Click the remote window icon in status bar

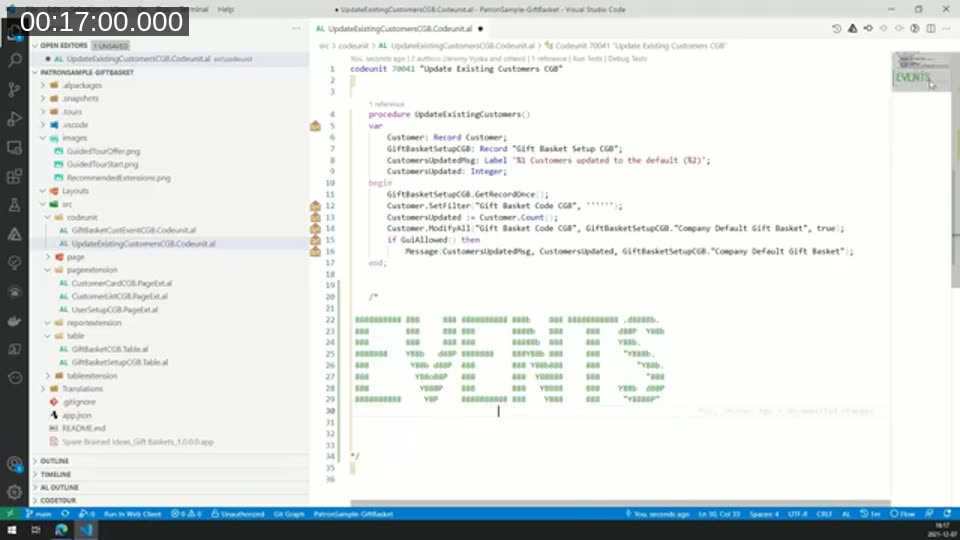click(9, 514)
